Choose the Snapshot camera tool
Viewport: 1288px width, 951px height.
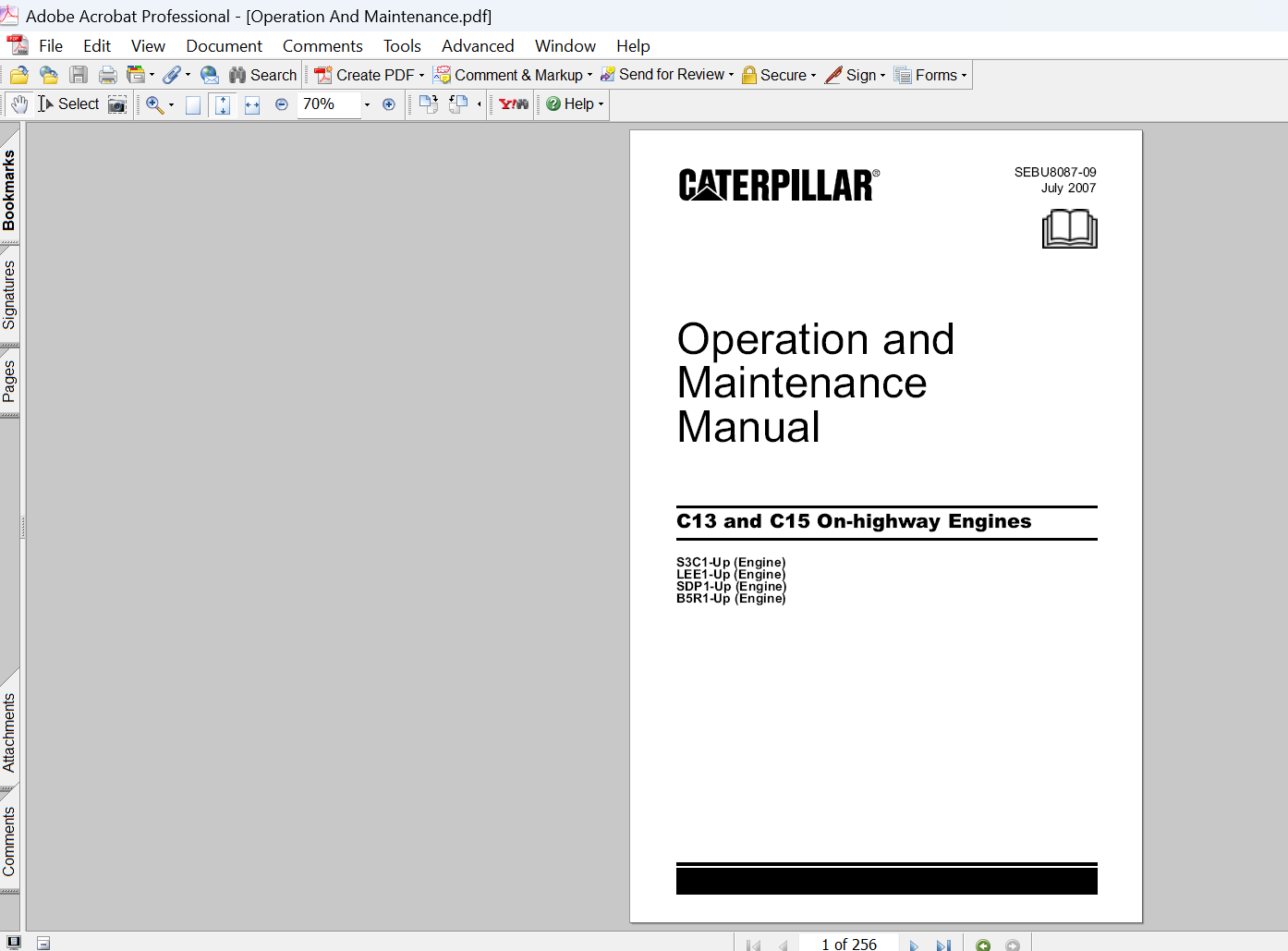(x=117, y=104)
